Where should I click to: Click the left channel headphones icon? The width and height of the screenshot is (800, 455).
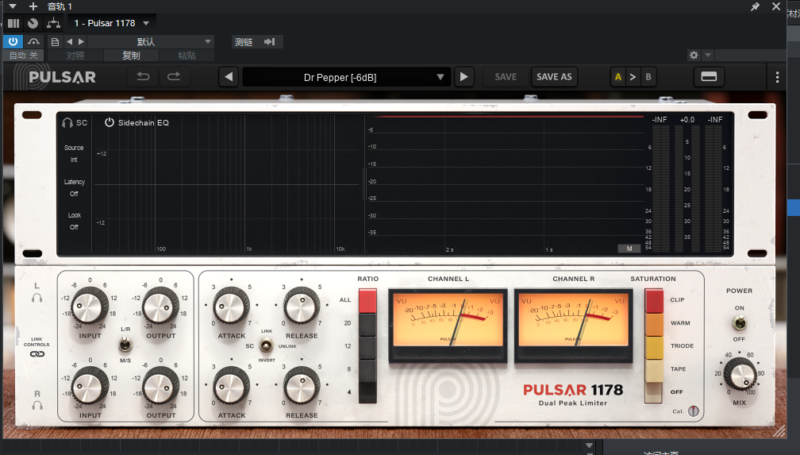click(x=37, y=298)
